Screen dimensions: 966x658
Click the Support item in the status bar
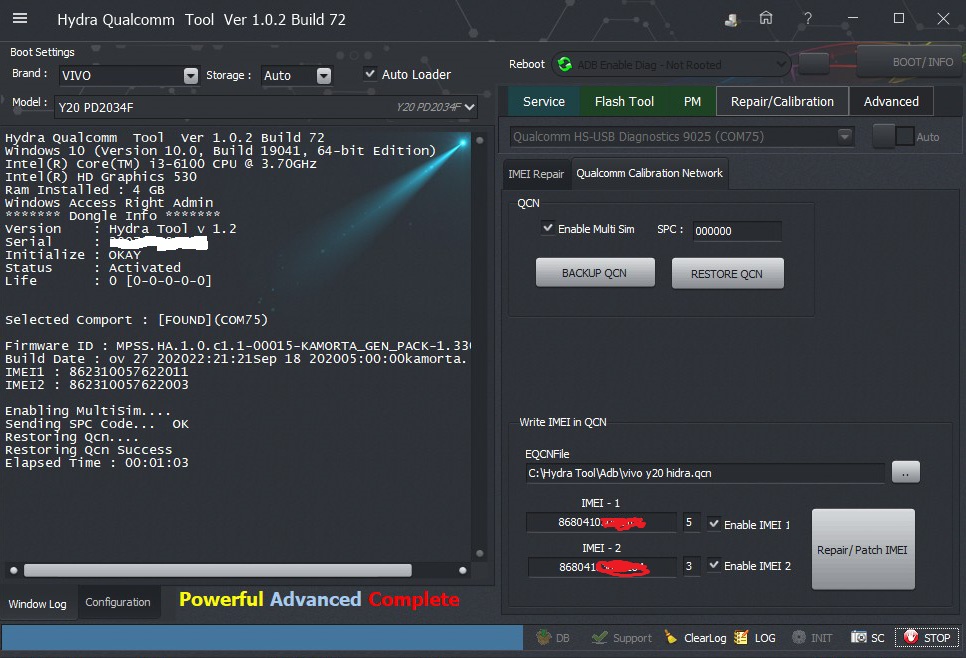[x=622, y=638]
